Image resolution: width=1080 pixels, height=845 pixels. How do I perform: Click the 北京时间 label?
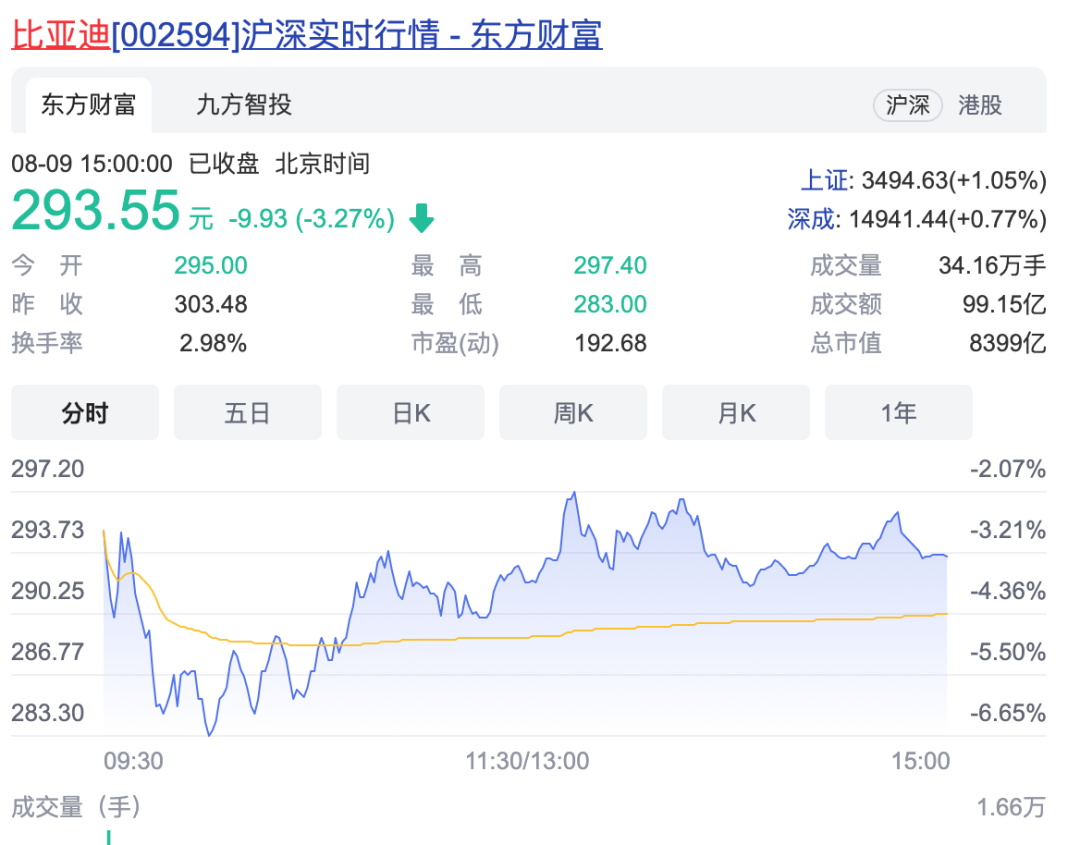click(322, 164)
